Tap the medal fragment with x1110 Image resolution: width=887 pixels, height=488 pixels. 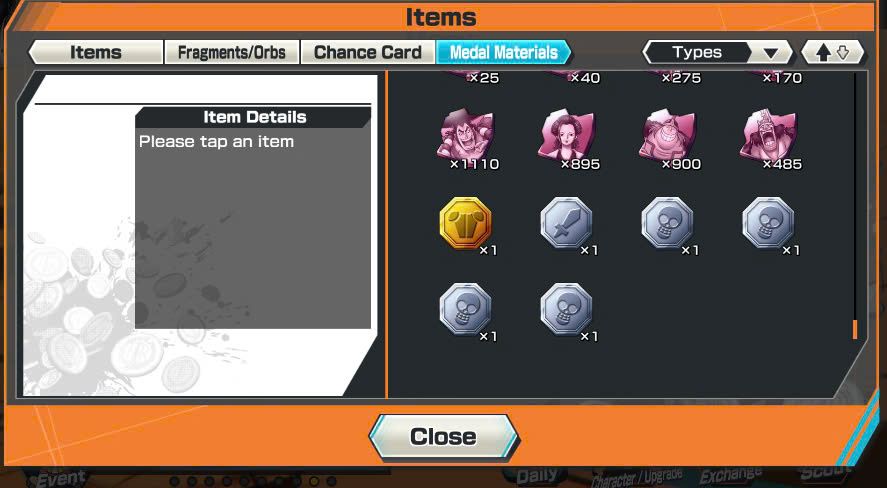465,136
